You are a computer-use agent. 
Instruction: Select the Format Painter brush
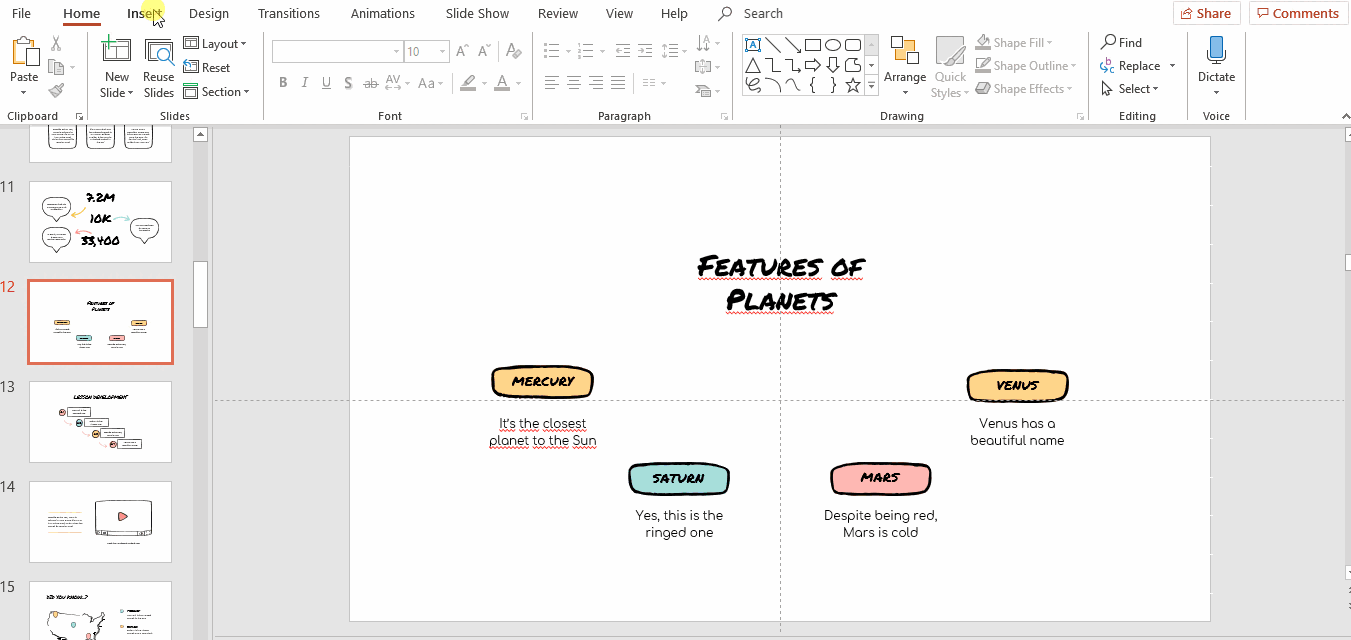56,91
